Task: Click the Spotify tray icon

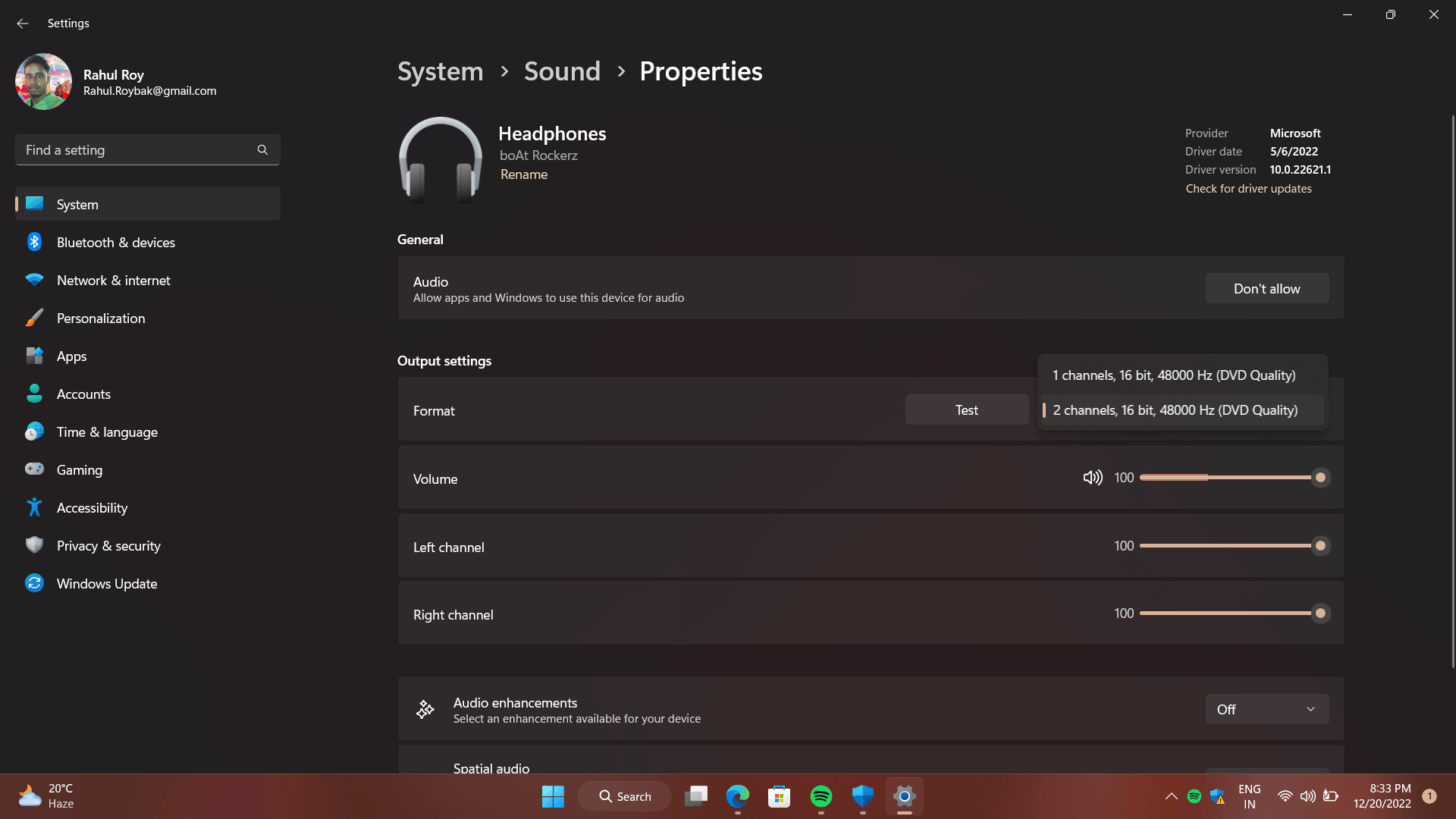Action: 1194,796
